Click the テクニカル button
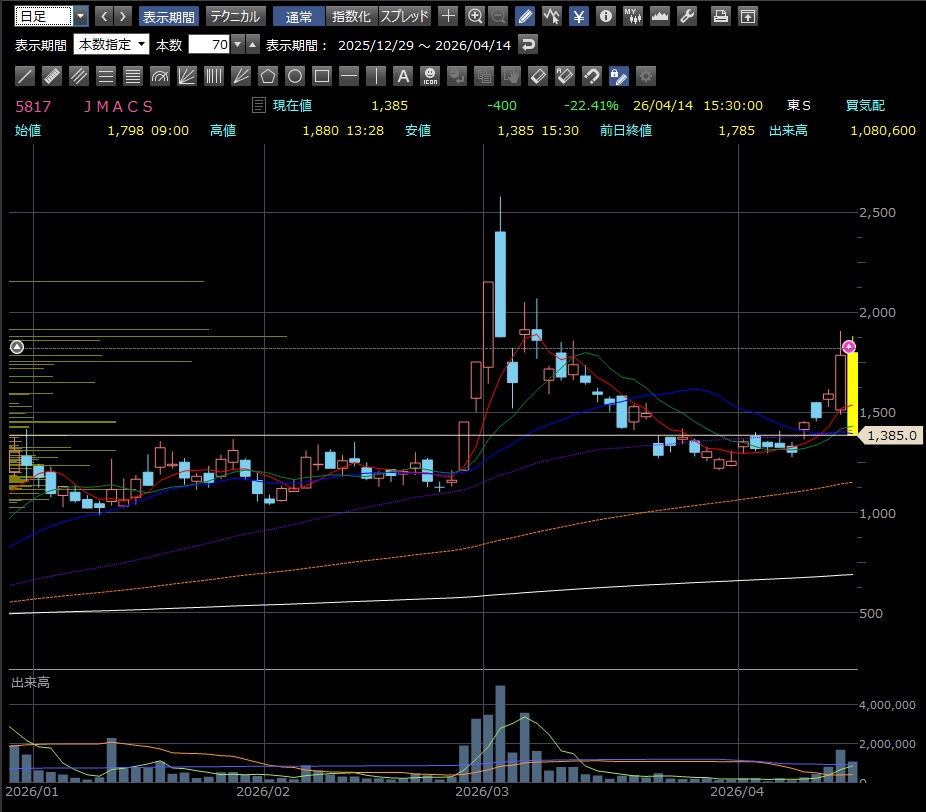This screenshot has width=926, height=812. pos(235,16)
